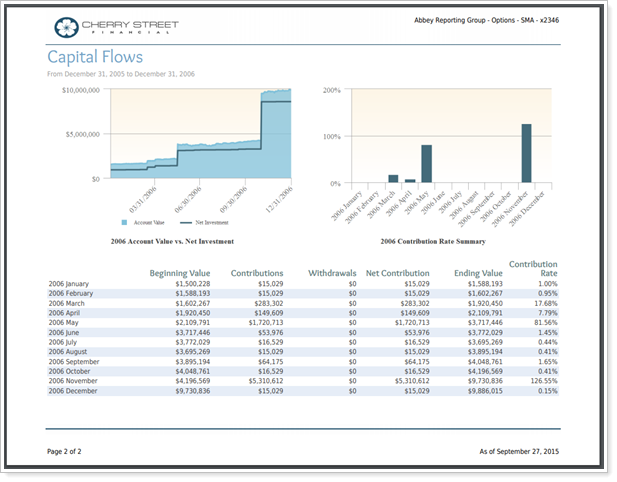617x482 pixels.
Task: Select the 2006 January table row label
Action: 69,284
